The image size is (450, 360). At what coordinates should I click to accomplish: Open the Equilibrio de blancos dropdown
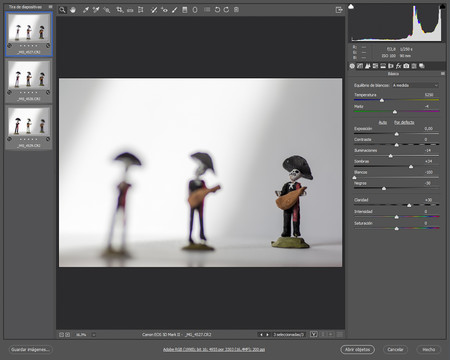[x=415, y=85]
